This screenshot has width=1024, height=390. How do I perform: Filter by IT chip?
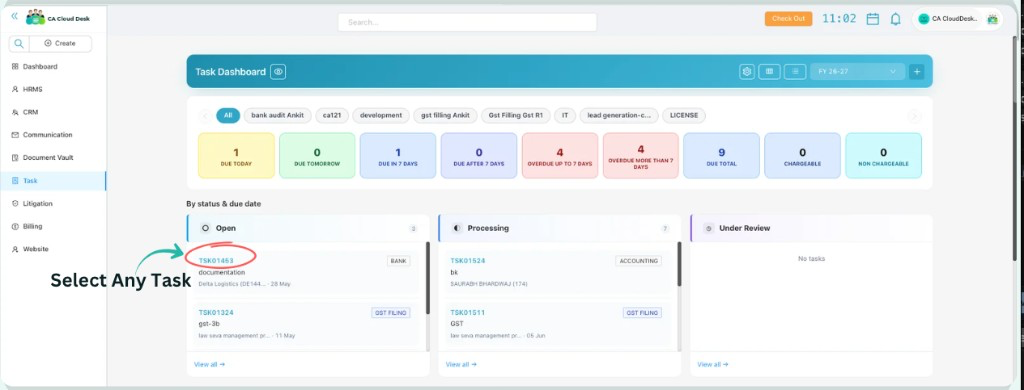pos(565,116)
